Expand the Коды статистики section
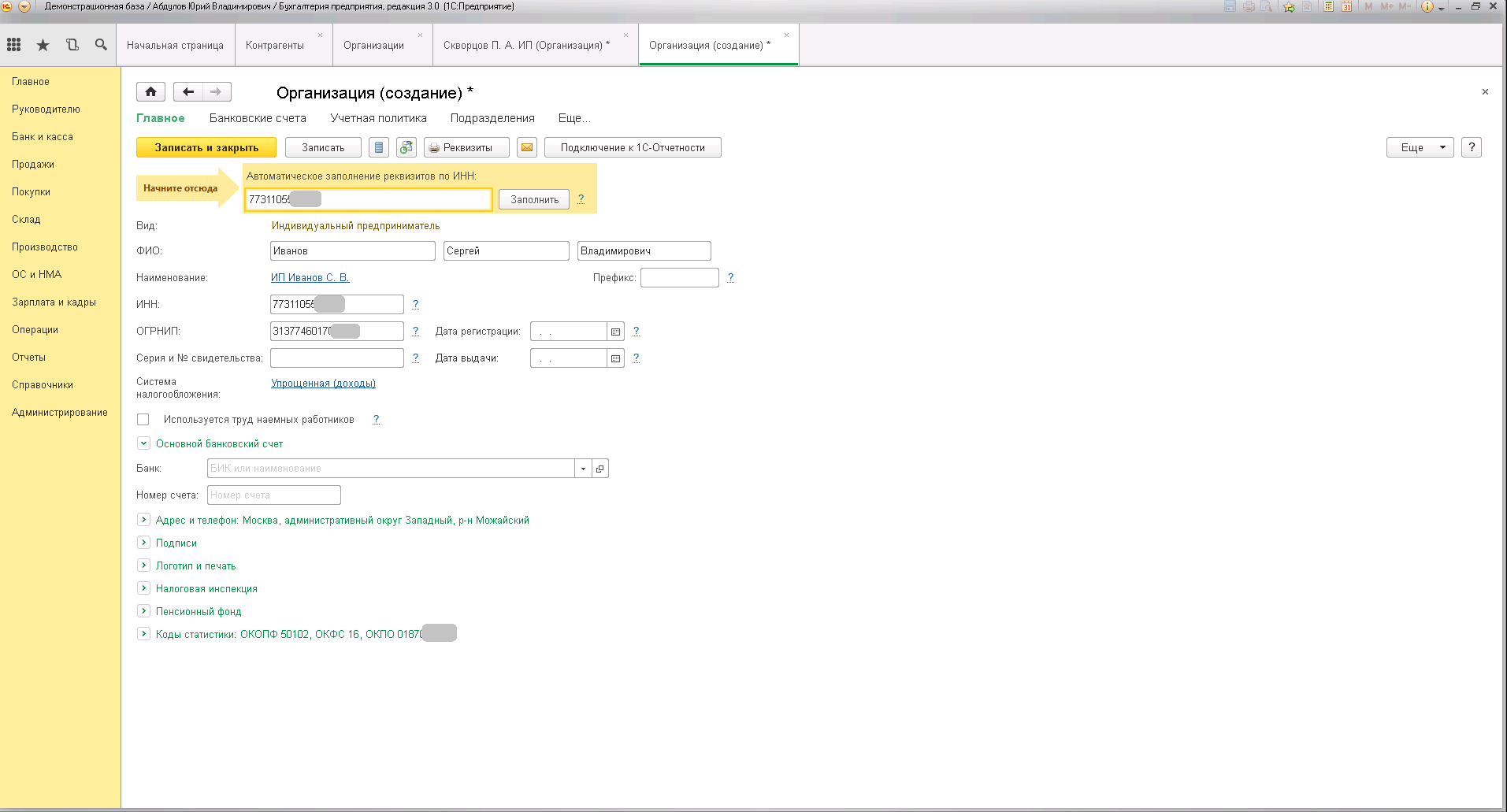 pos(143,634)
